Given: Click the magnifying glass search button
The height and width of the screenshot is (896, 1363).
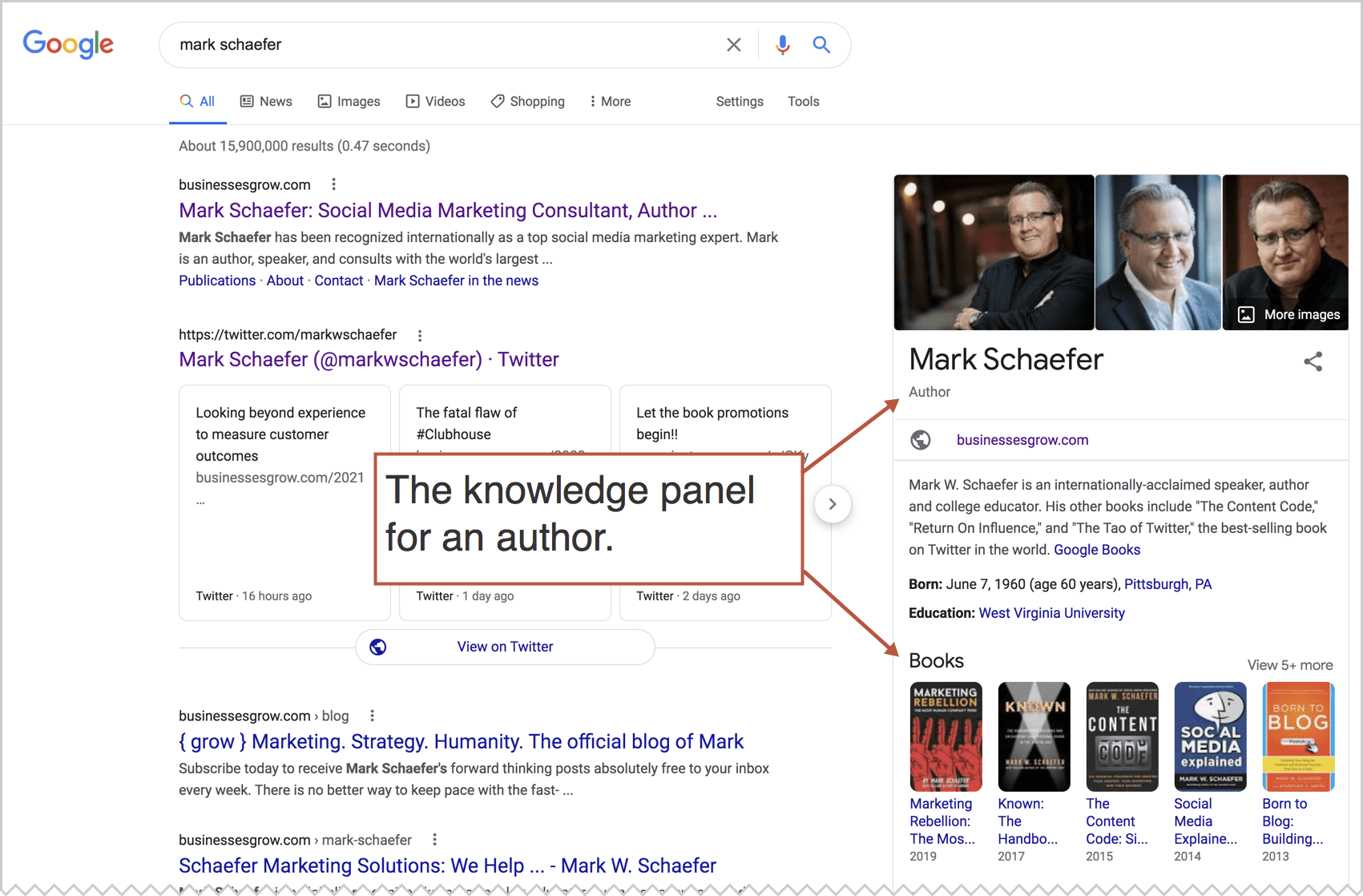Looking at the screenshot, I should tap(821, 45).
